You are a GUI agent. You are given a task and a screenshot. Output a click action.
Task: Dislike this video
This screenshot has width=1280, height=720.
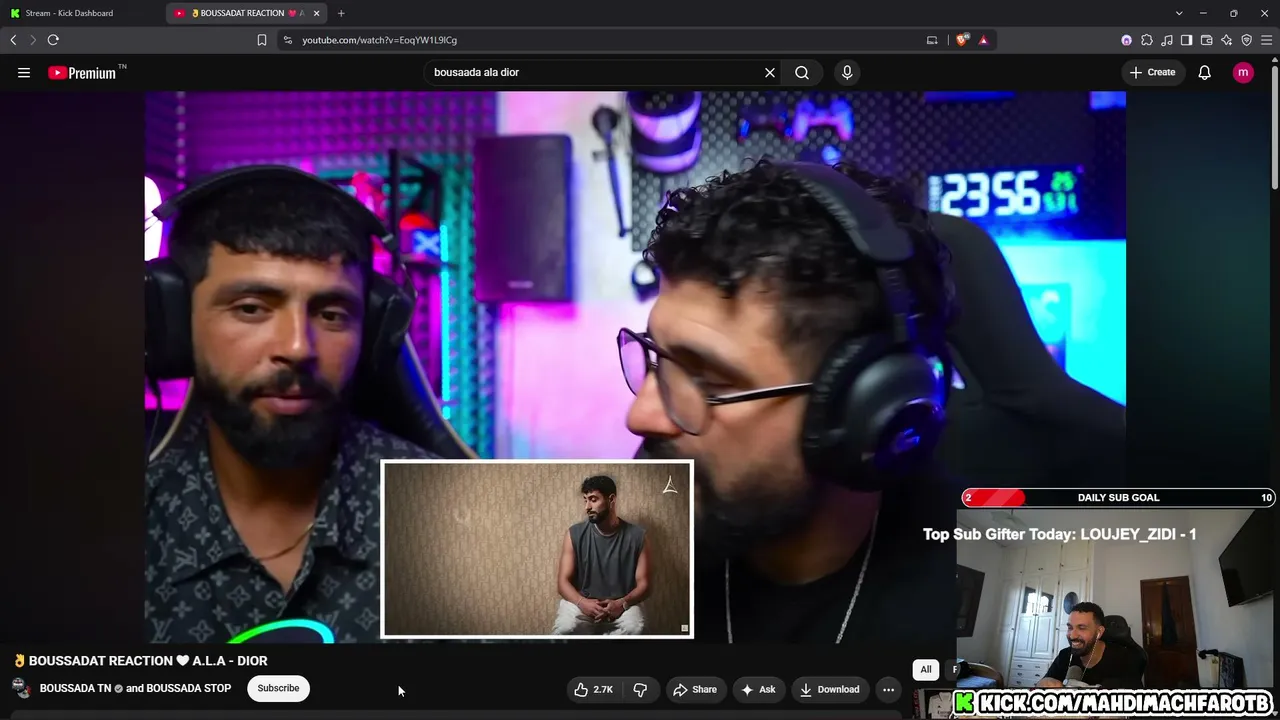tap(640, 689)
